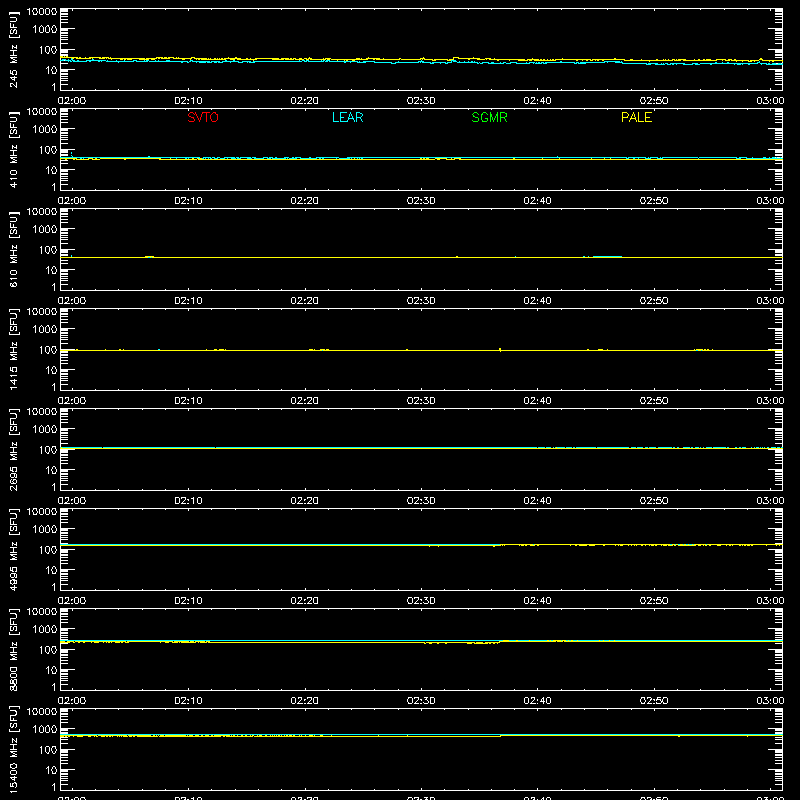800x800 pixels.
Task: Click 02:20 tick label below 410 MHz panel
Action: pyautogui.click(x=305, y=201)
